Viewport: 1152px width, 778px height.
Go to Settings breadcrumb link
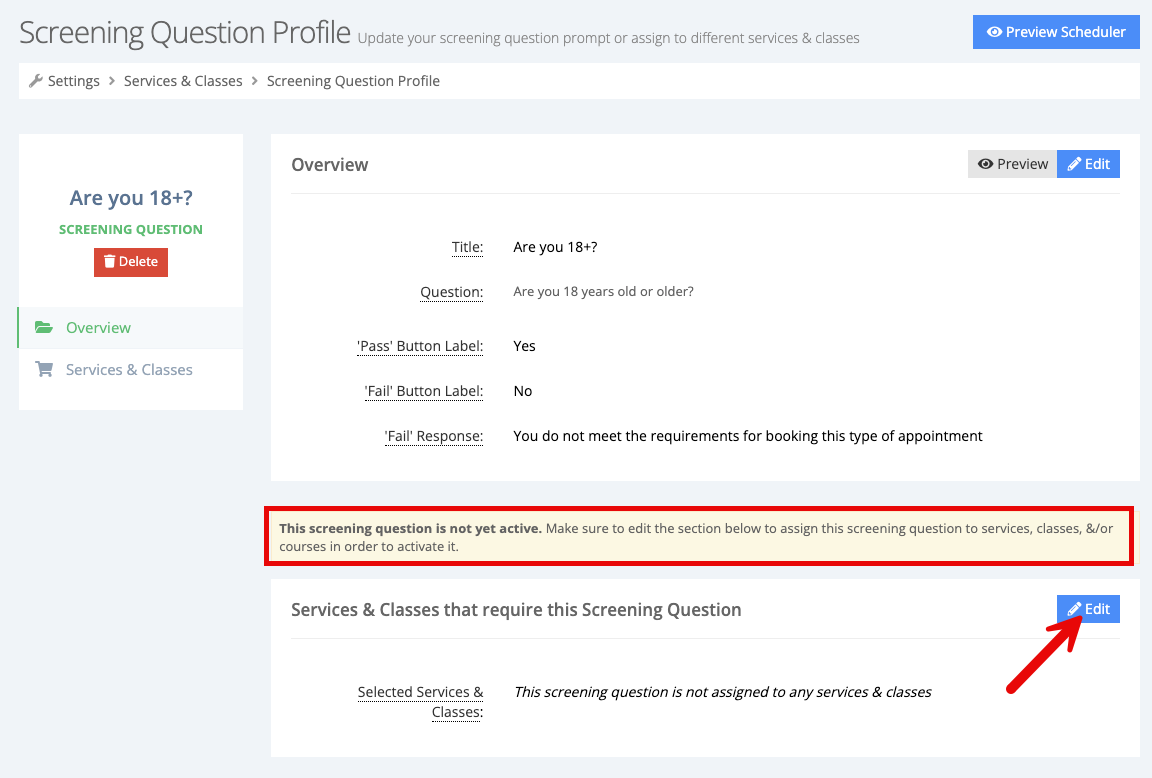73,81
